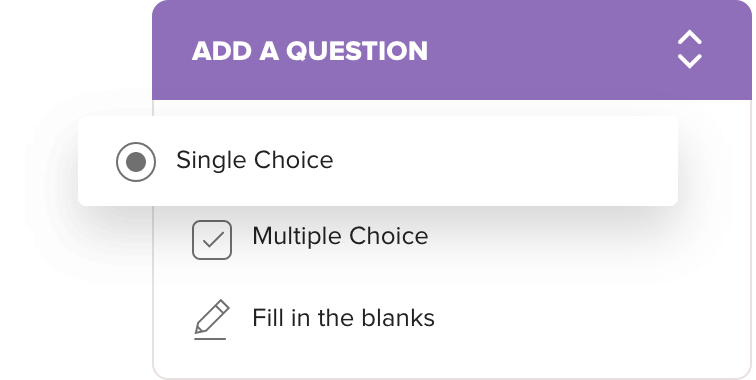This screenshot has width=756, height=380.
Task: Click the filled dot inside Single Choice radio
Action: click(136, 162)
